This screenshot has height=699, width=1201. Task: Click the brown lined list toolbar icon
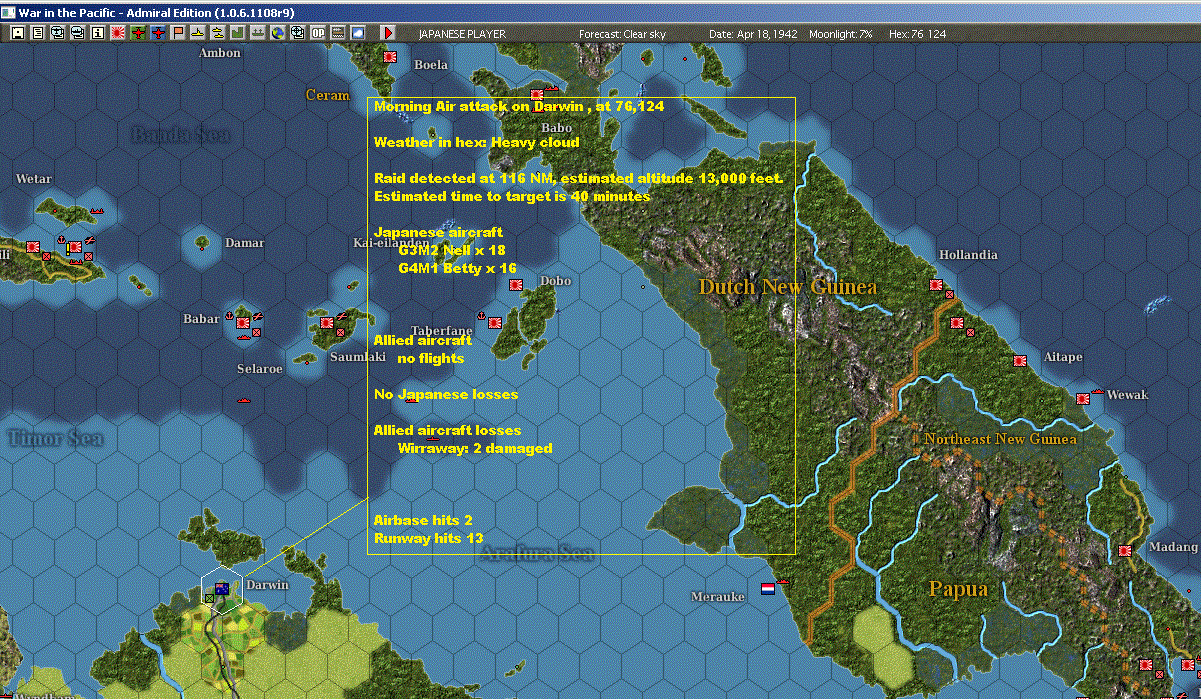(338, 33)
